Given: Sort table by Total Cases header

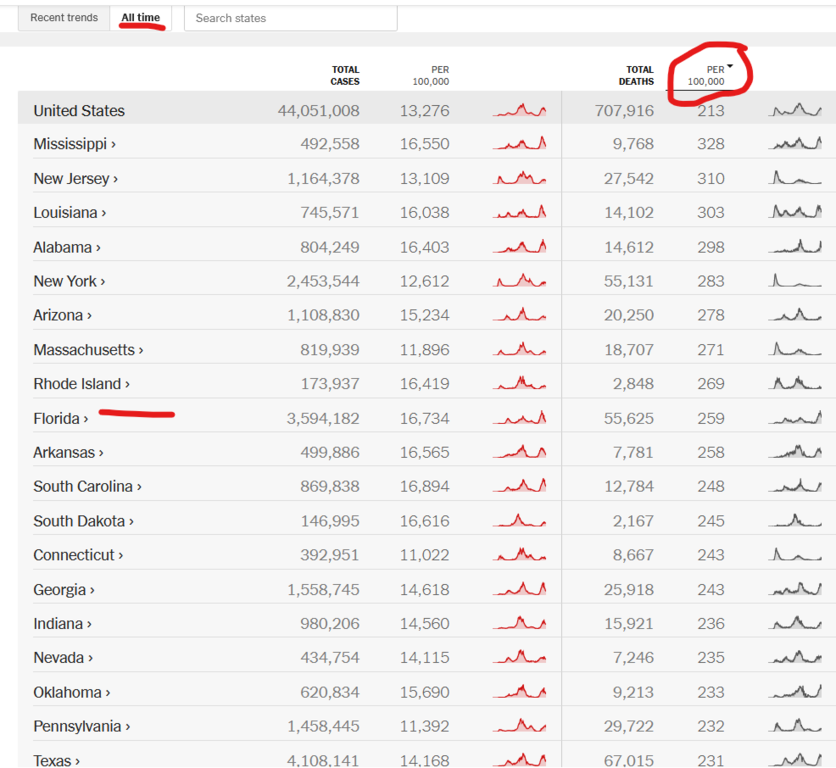Looking at the screenshot, I should point(344,75).
